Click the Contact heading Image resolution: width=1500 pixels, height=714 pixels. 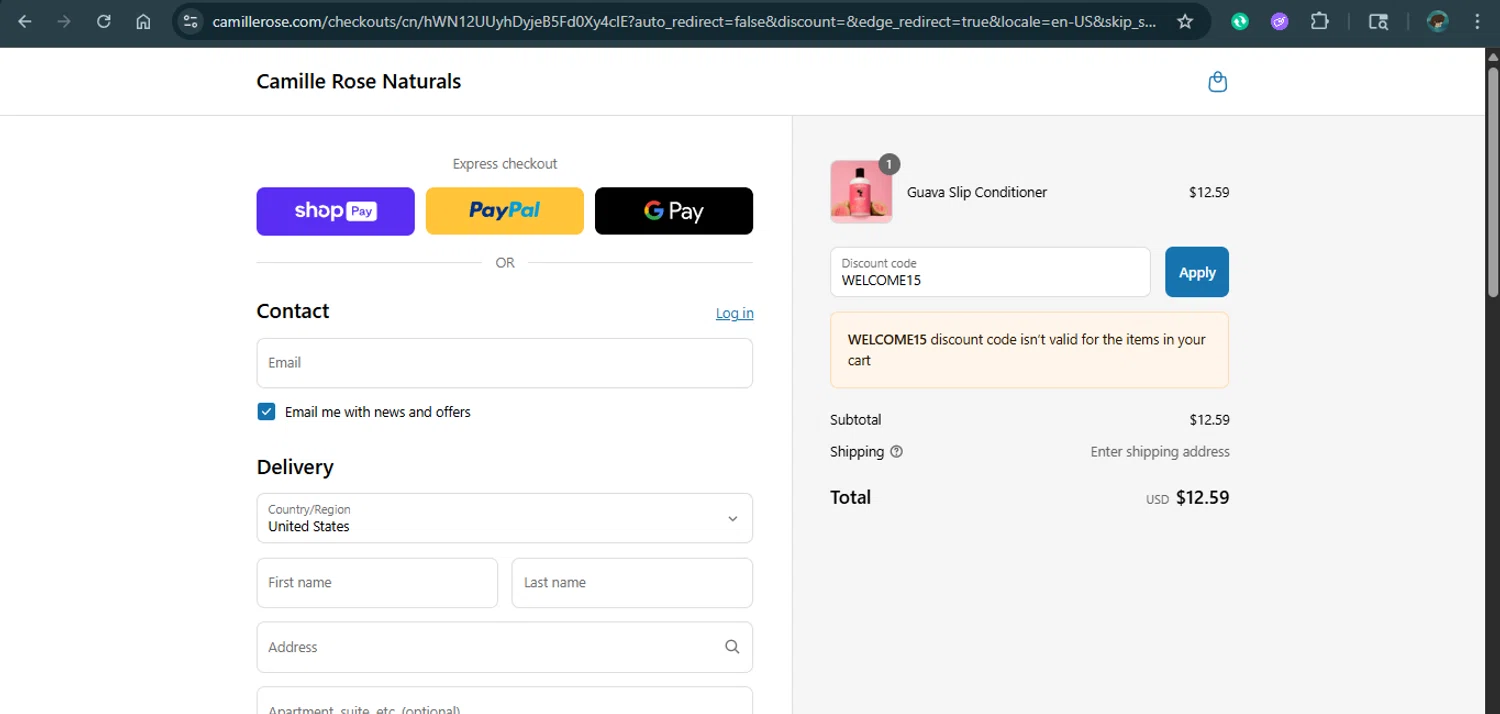click(x=293, y=311)
